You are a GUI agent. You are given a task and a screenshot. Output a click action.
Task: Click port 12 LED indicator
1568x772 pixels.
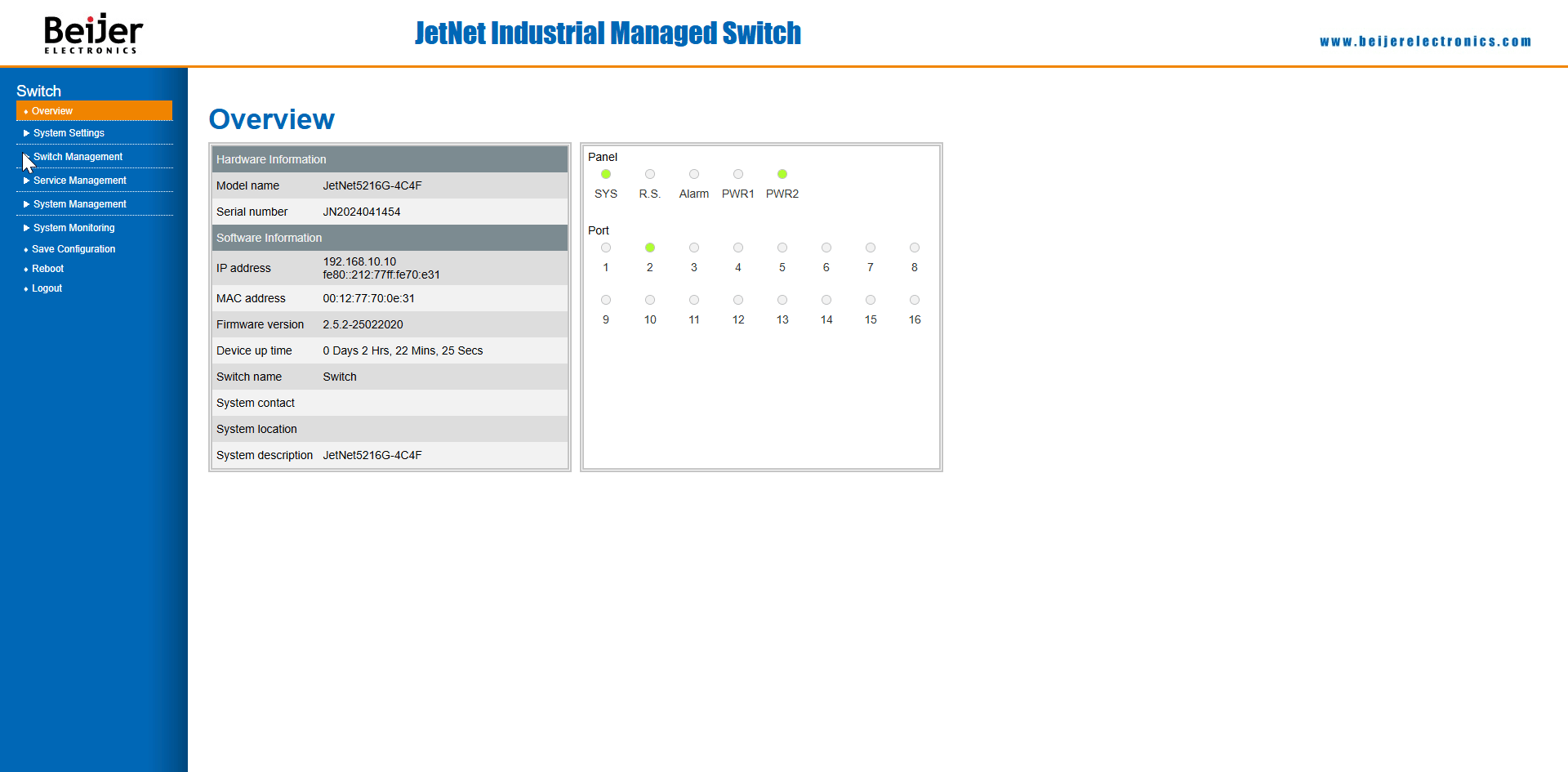pos(738,300)
